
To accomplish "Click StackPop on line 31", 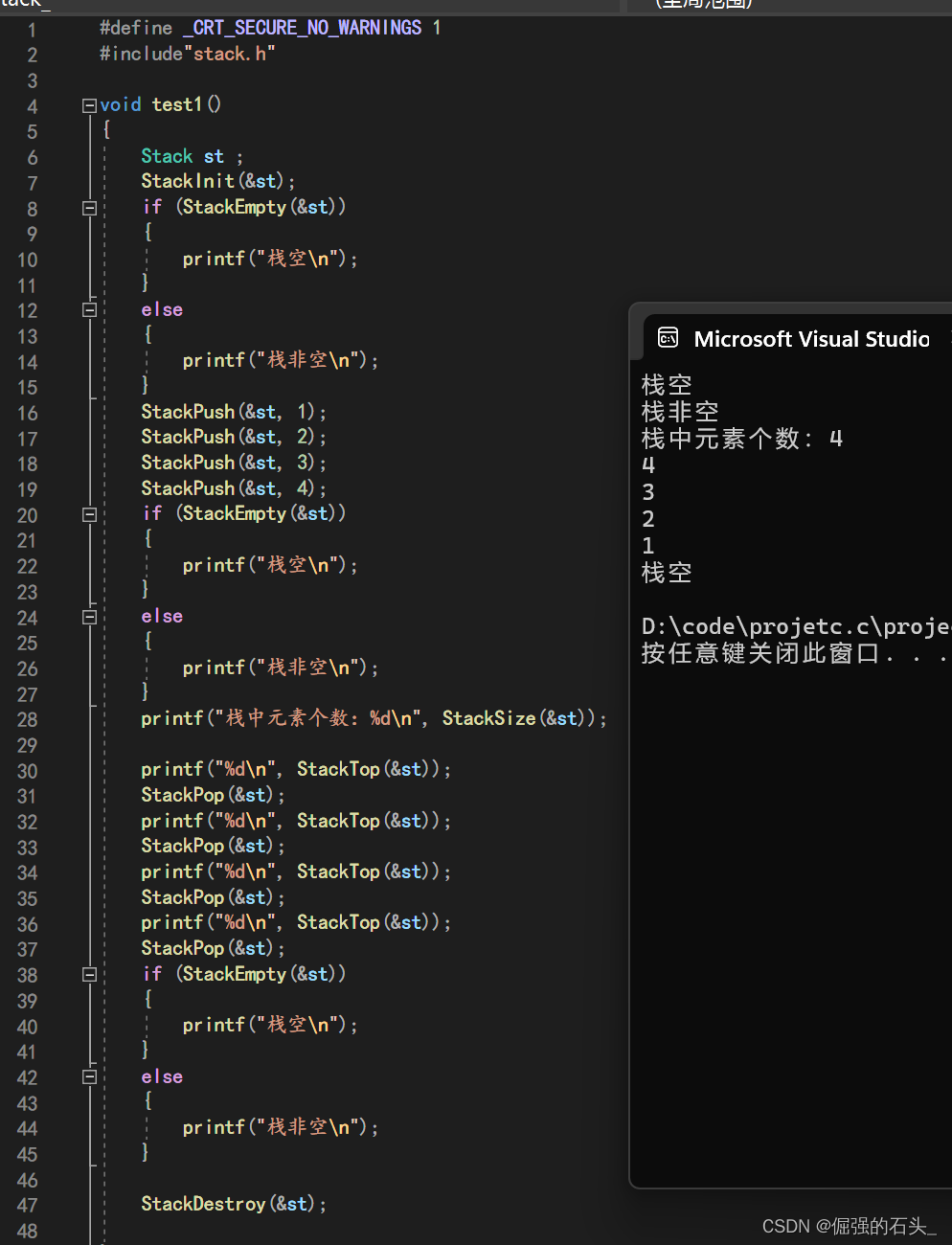I will click(183, 795).
